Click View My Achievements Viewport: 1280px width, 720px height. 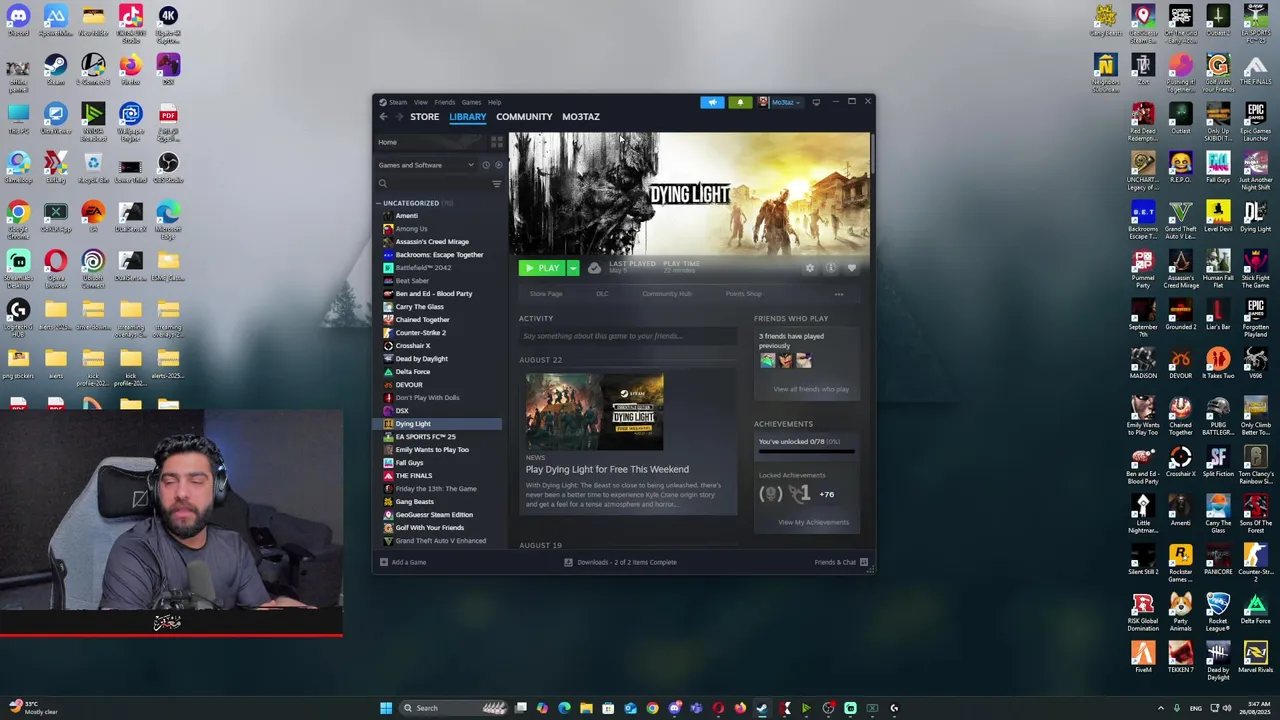click(813, 522)
